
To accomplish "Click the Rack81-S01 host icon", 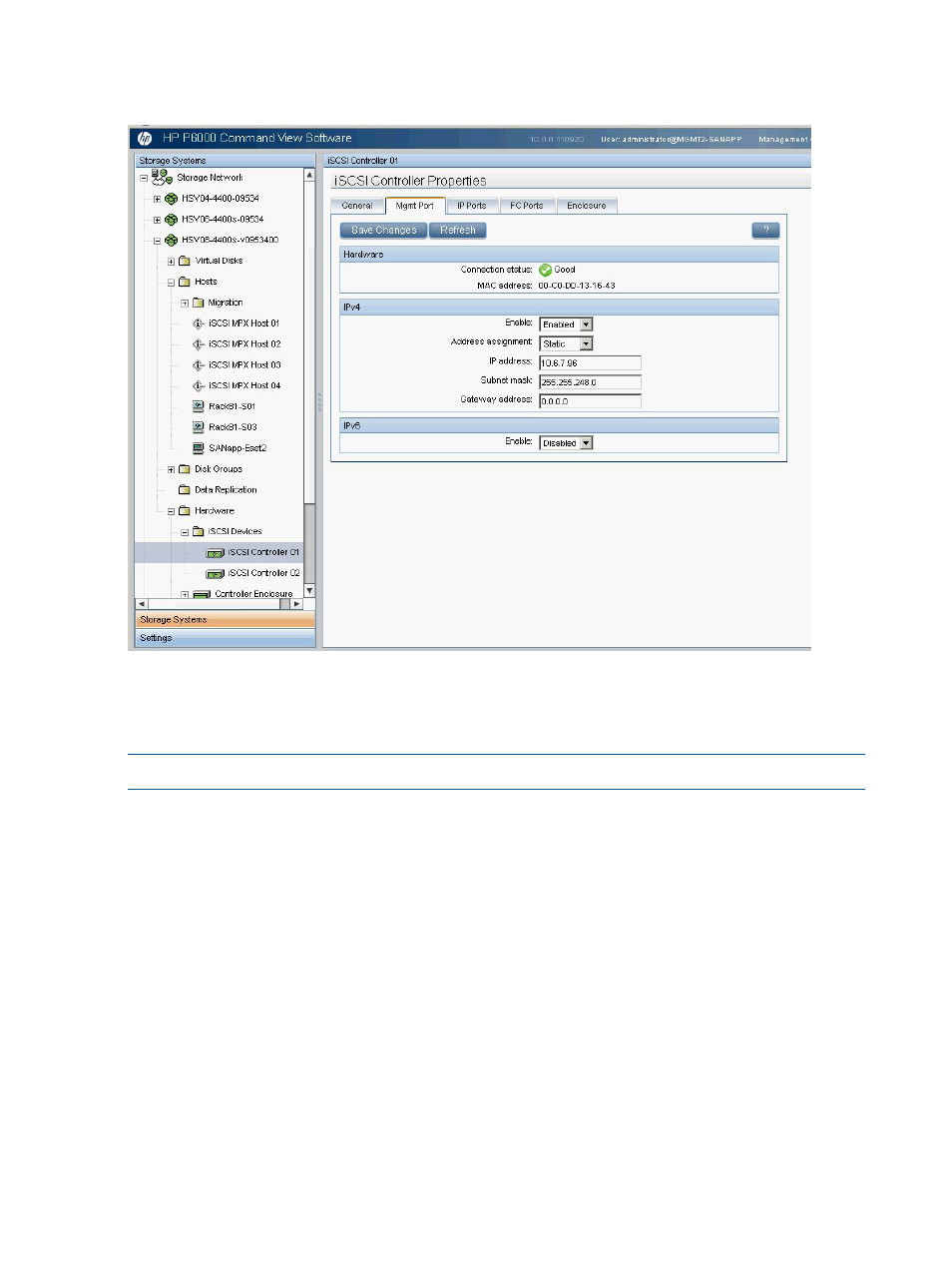I will click(x=199, y=406).
